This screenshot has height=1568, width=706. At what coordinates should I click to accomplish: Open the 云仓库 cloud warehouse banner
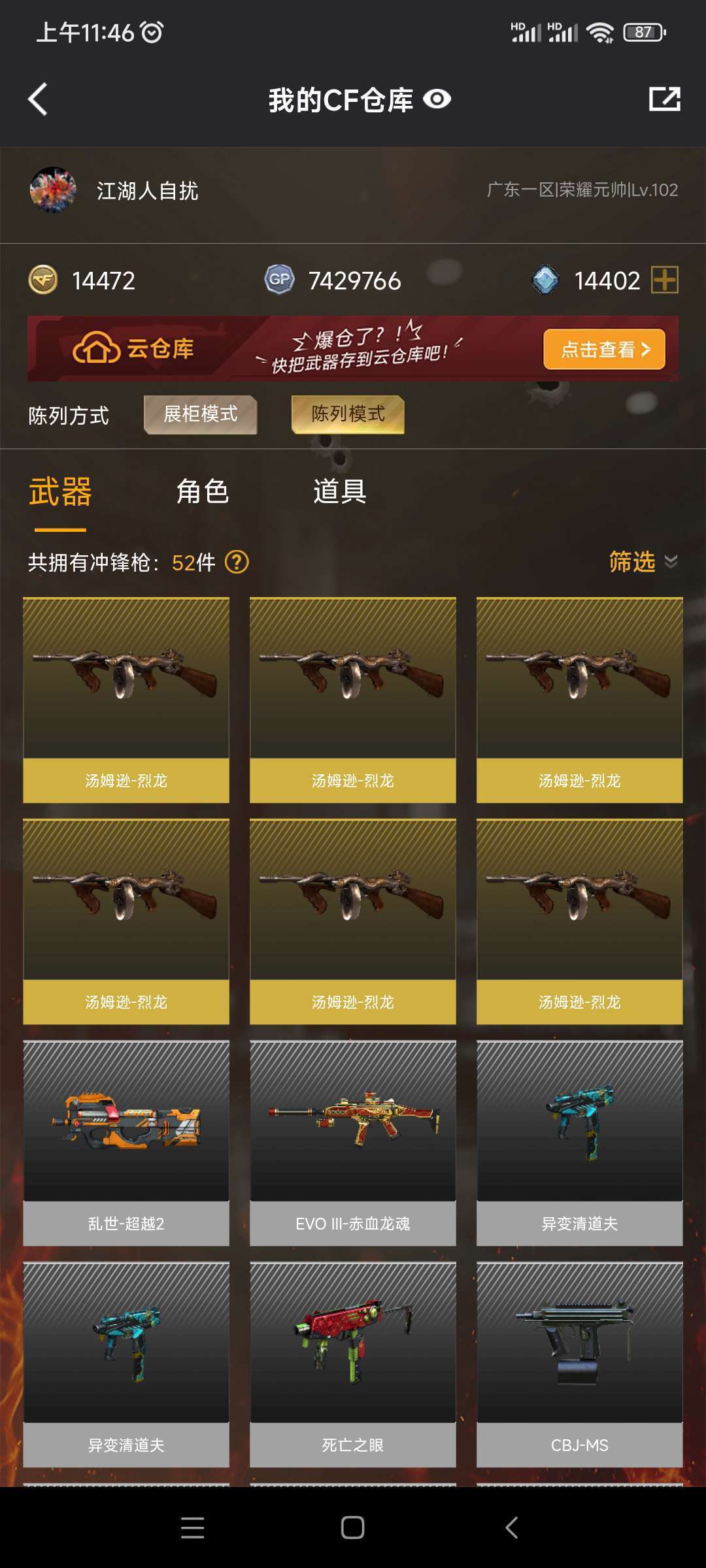[353, 349]
